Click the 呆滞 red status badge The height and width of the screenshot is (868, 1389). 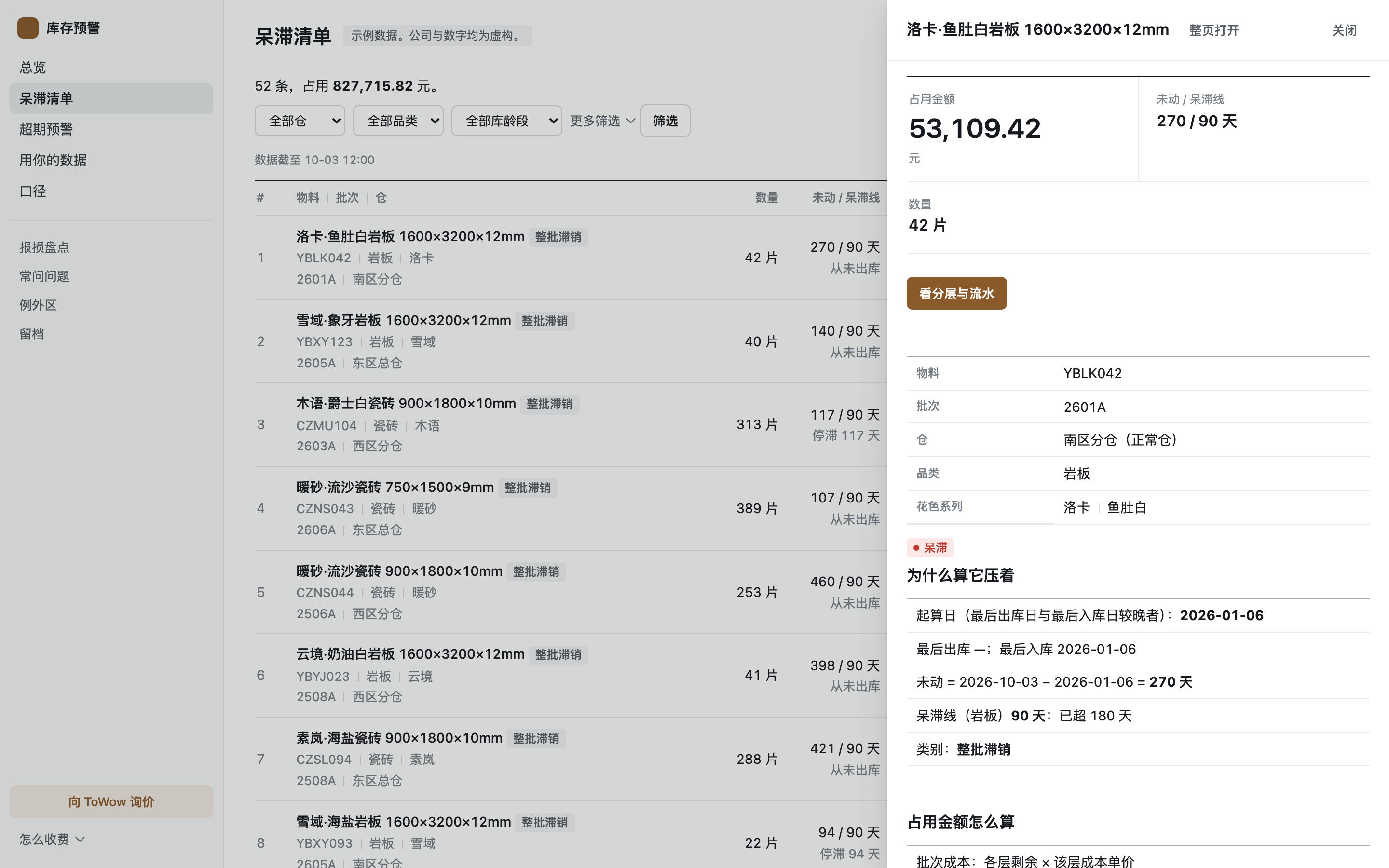tap(930, 548)
